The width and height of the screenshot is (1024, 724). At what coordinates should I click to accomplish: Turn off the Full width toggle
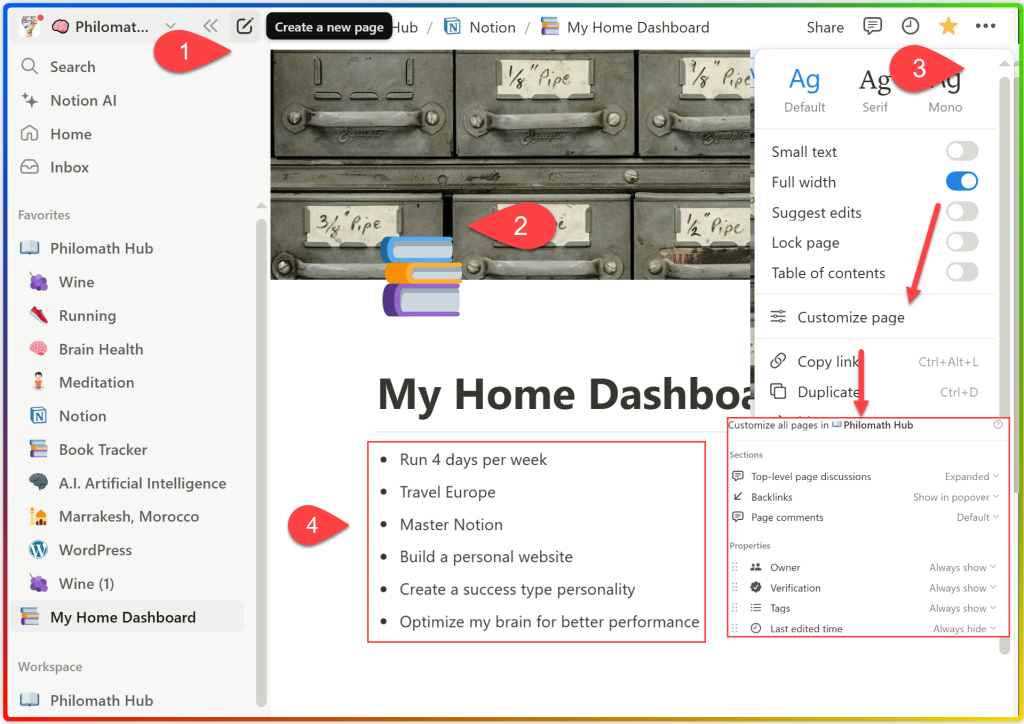pos(962,181)
